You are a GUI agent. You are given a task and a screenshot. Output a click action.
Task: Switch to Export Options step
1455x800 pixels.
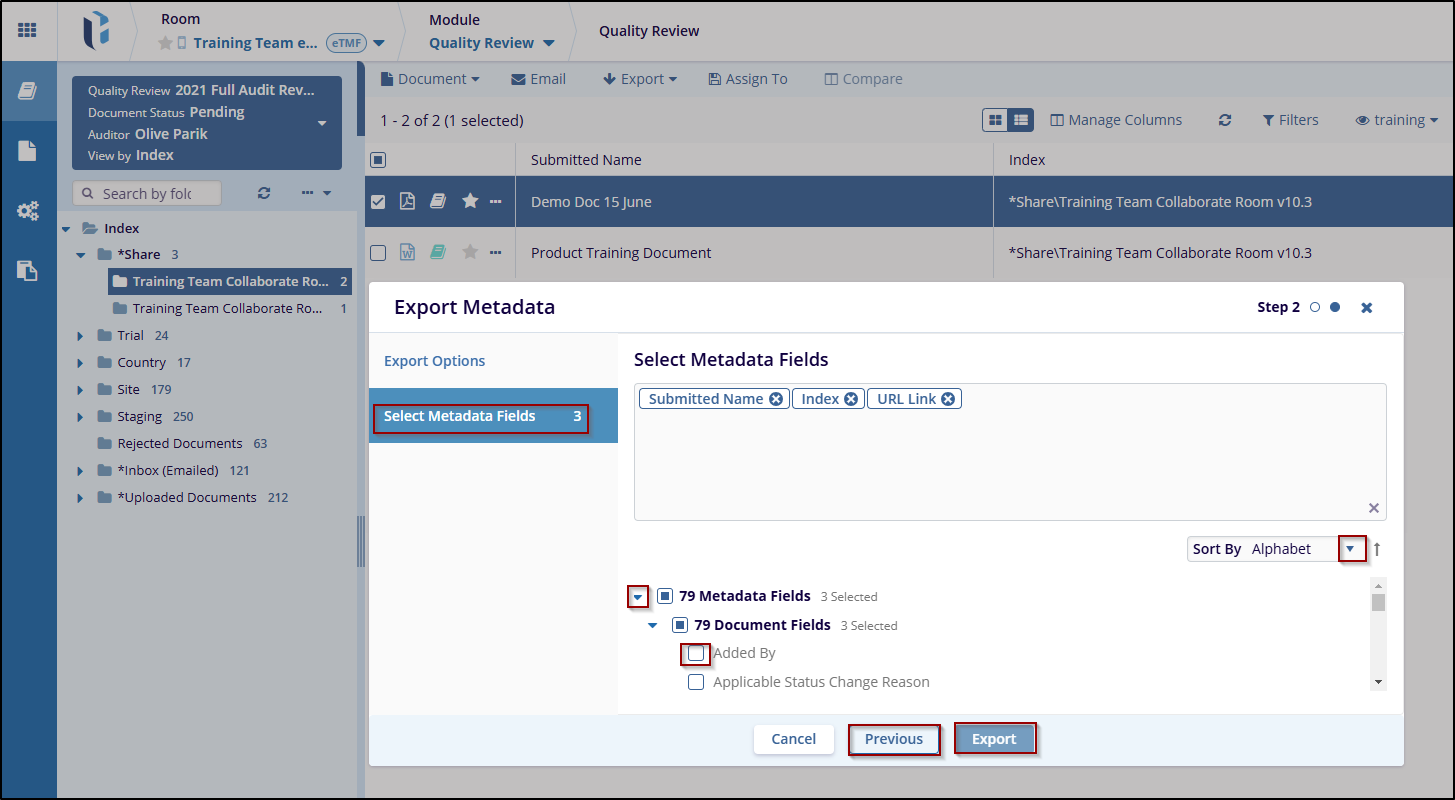(x=435, y=361)
